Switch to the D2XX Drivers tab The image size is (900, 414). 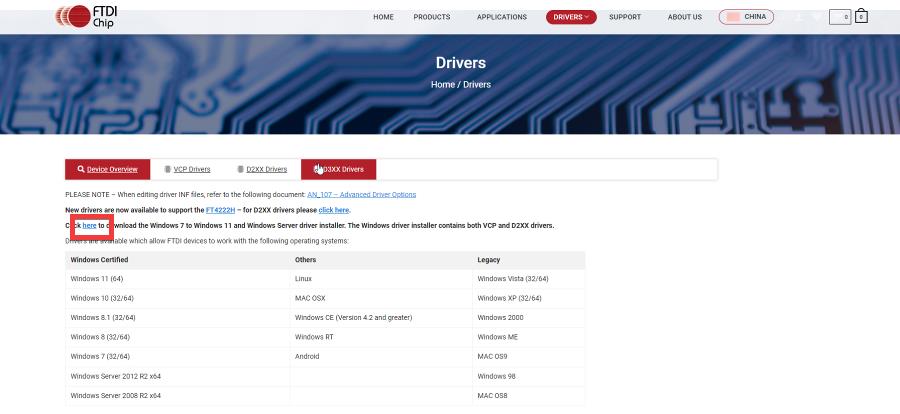pyautogui.click(x=262, y=169)
